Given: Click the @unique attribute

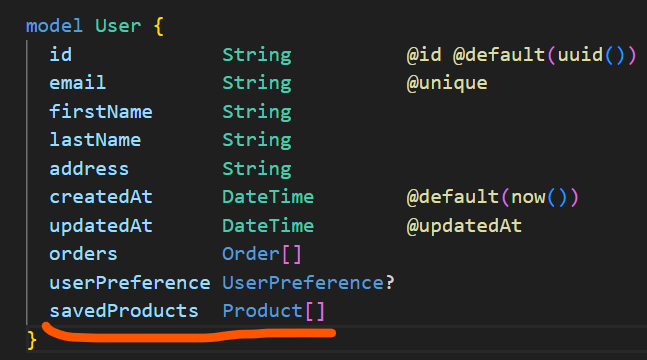Looking at the screenshot, I should 447,83.
